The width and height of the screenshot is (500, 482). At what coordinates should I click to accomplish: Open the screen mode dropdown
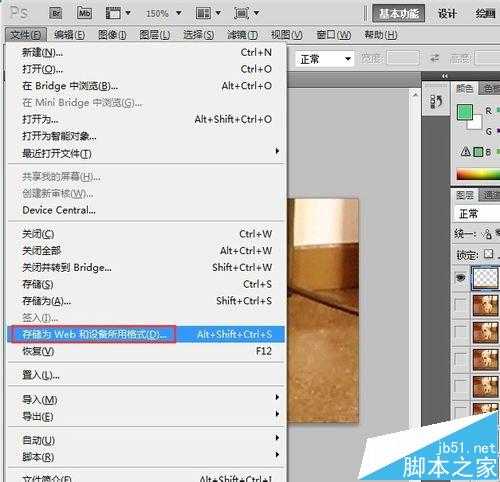pyautogui.click(x=247, y=13)
